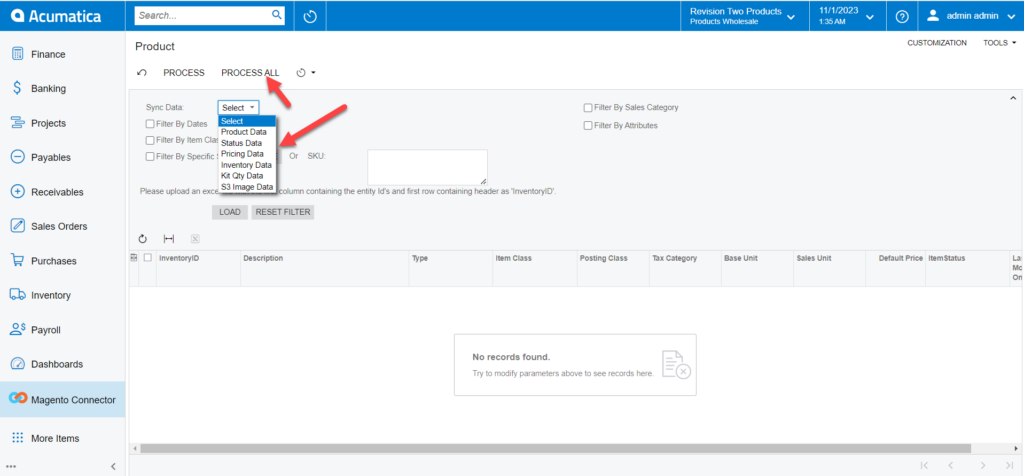Go to the last page arrow
The width and height of the screenshot is (1024, 476).
click(x=1010, y=466)
